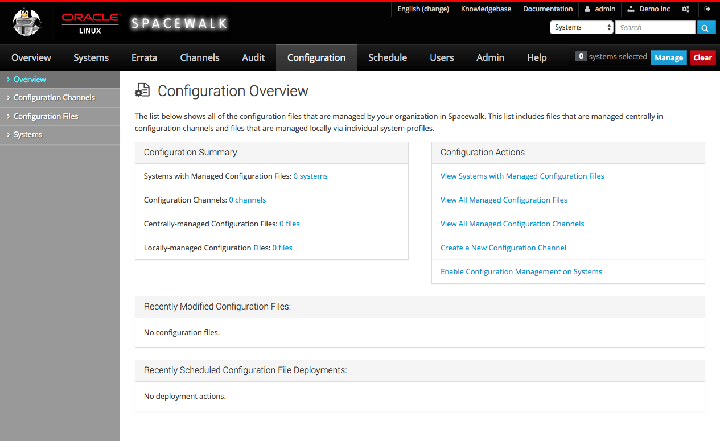The width and height of the screenshot is (720, 441).
Task: Click the Configuration Actions panel heading
Action: (483, 152)
